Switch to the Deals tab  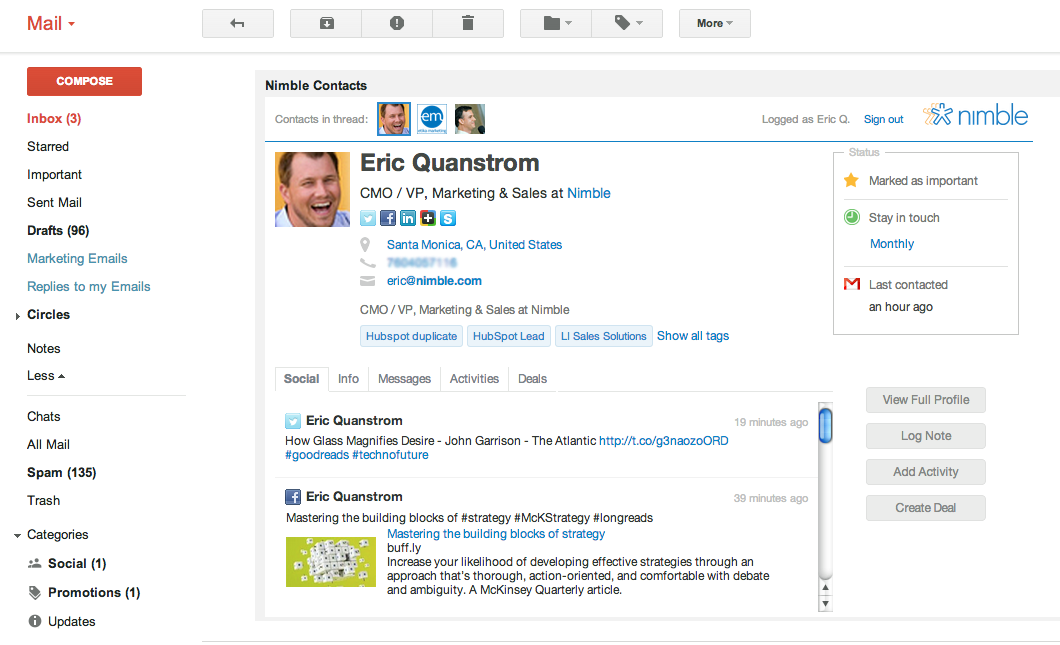coord(532,379)
